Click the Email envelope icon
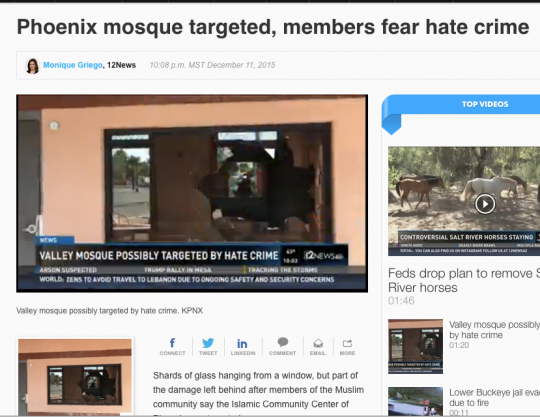 pos(318,346)
